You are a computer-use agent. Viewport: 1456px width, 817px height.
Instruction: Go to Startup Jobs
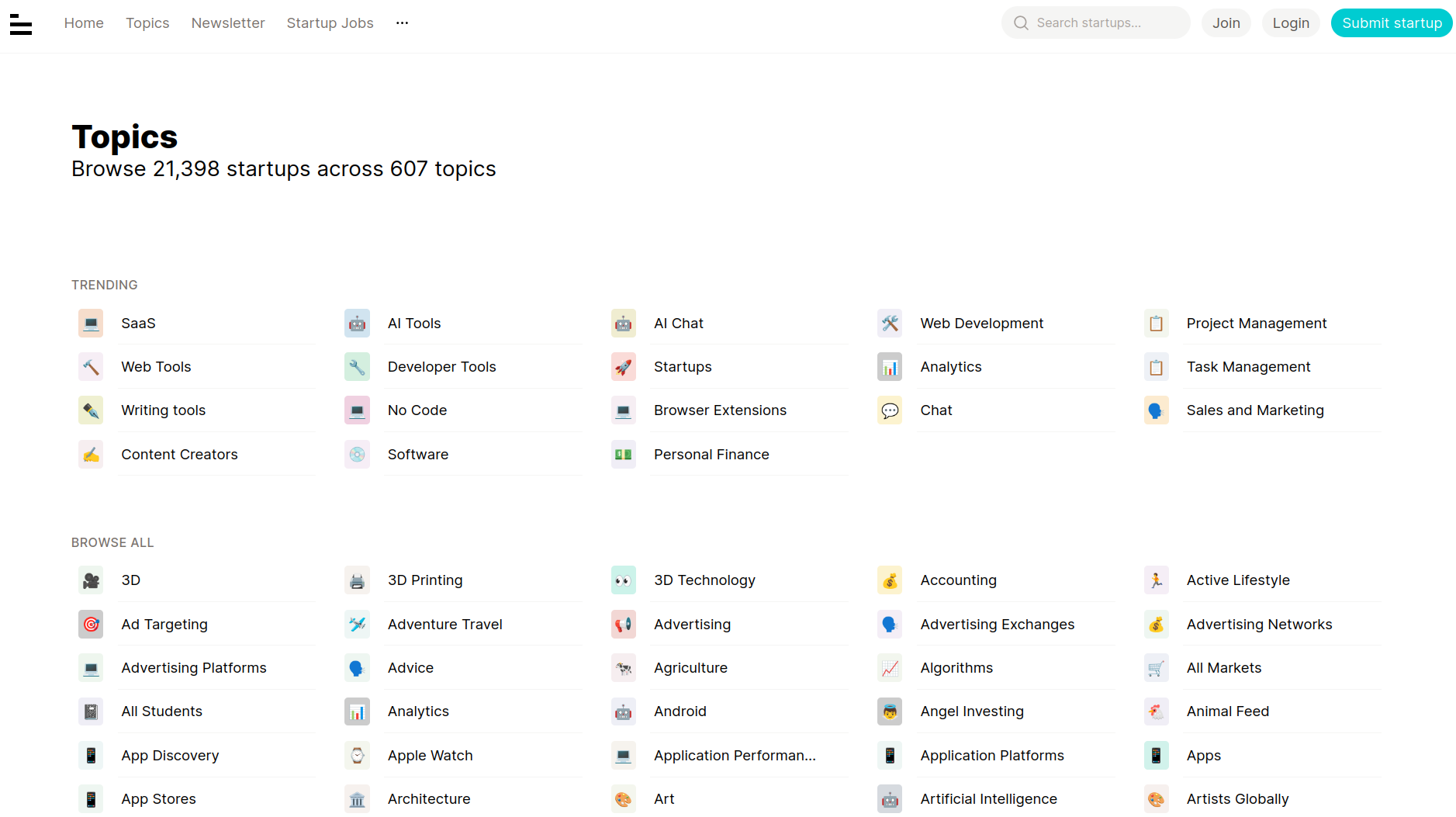(330, 23)
